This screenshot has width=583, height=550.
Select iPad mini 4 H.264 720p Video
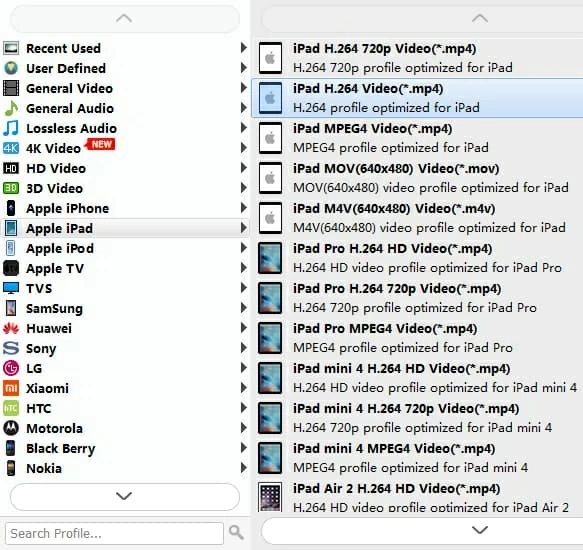tap(417, 418)
